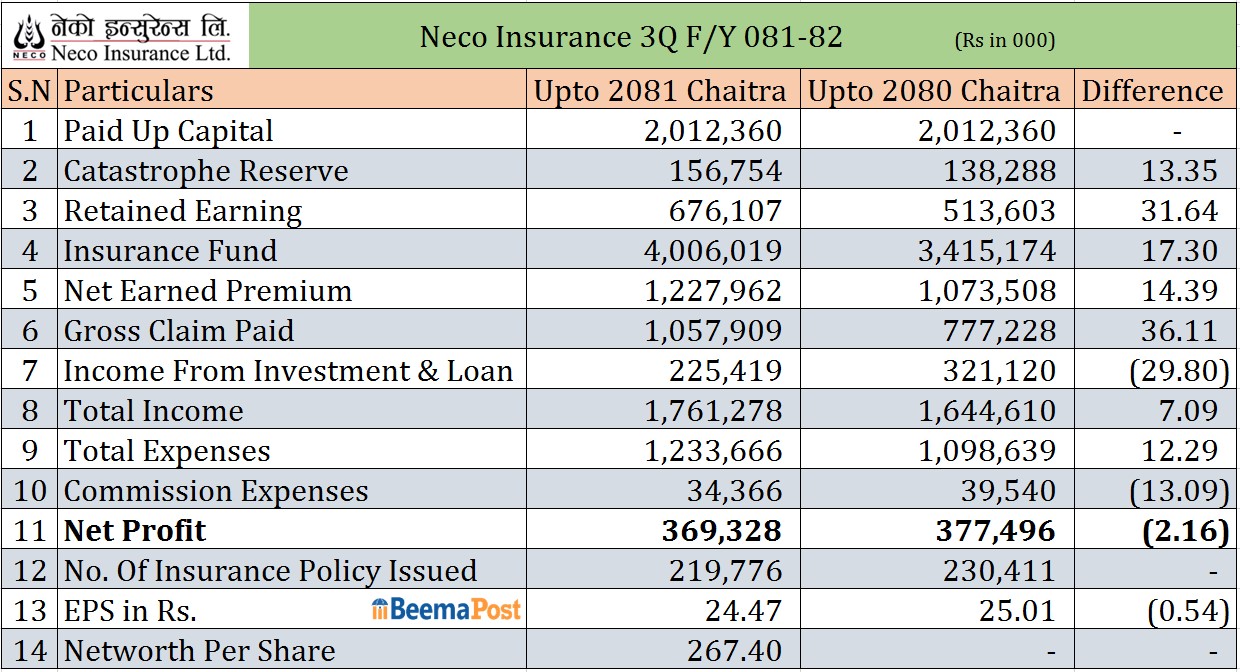Click the '(Rs in 000)' unit note
This screenshot has width=1240, height=672.
click(x=1004, y=40)
